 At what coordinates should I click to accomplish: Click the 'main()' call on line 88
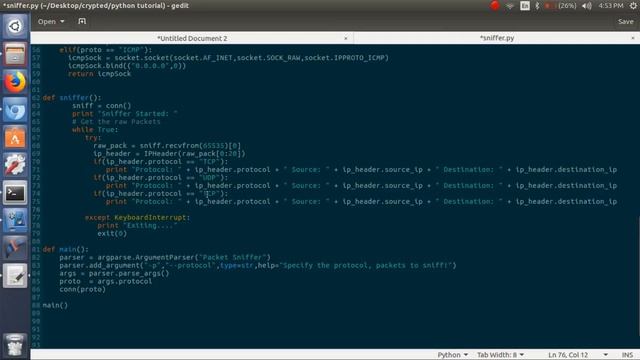pyautogui.click(x=55, y=305)
